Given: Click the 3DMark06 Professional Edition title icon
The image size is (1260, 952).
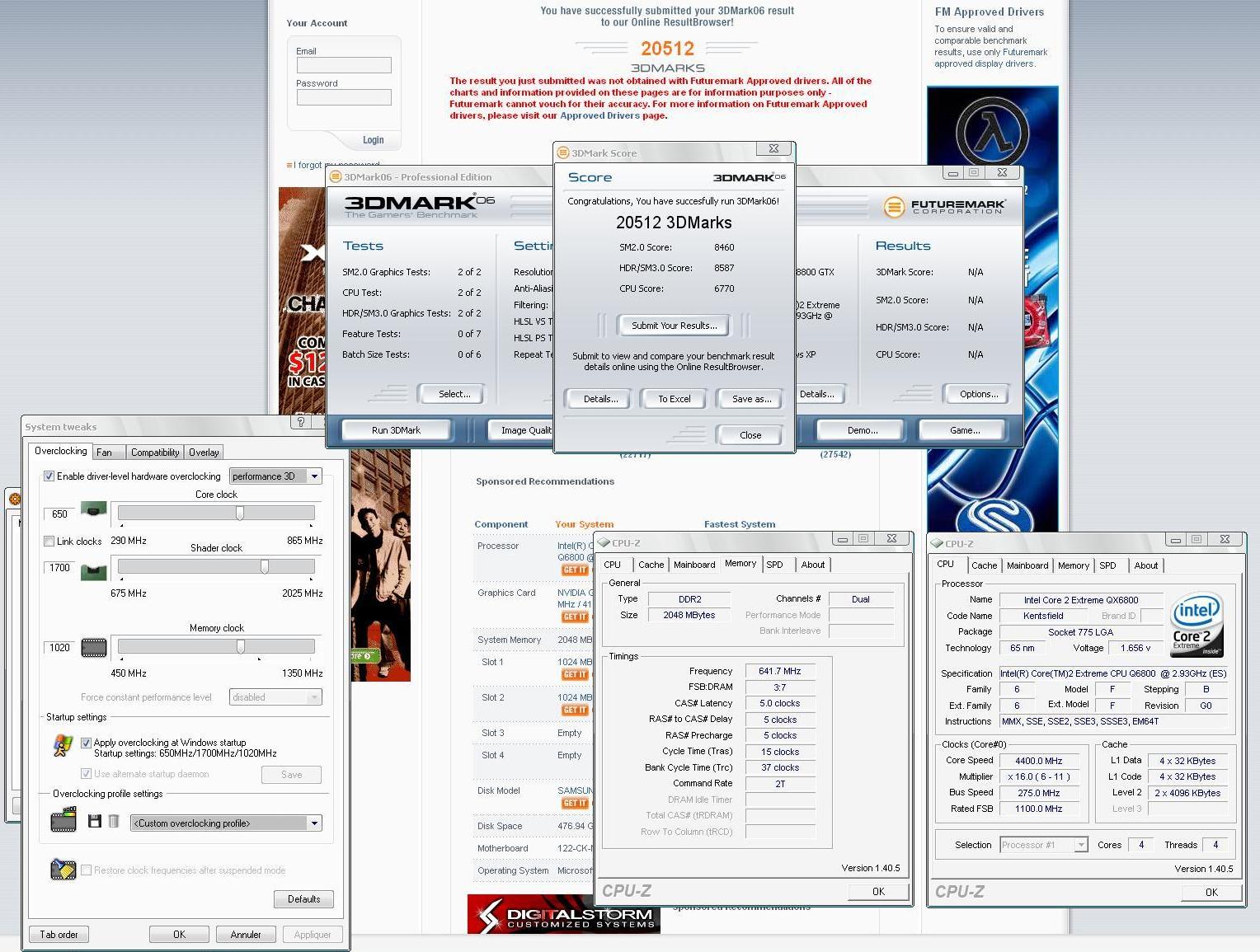Looking at the screenshot, I should (x=335, y=176).
